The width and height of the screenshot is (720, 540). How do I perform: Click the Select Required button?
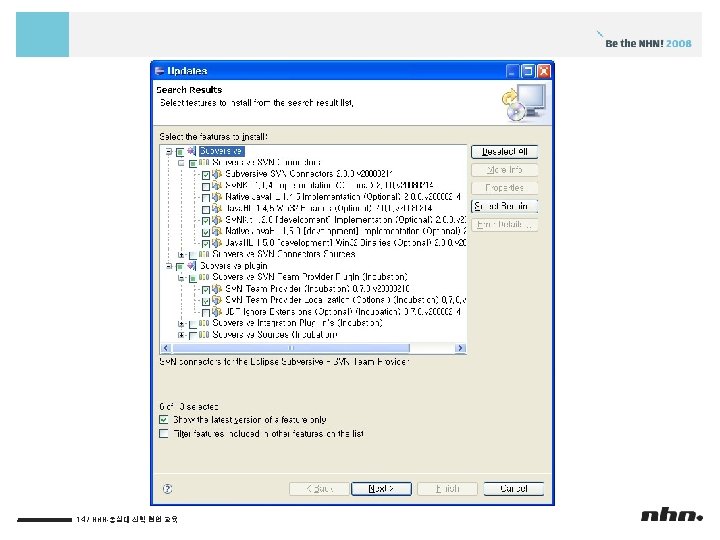pos(504,206)
